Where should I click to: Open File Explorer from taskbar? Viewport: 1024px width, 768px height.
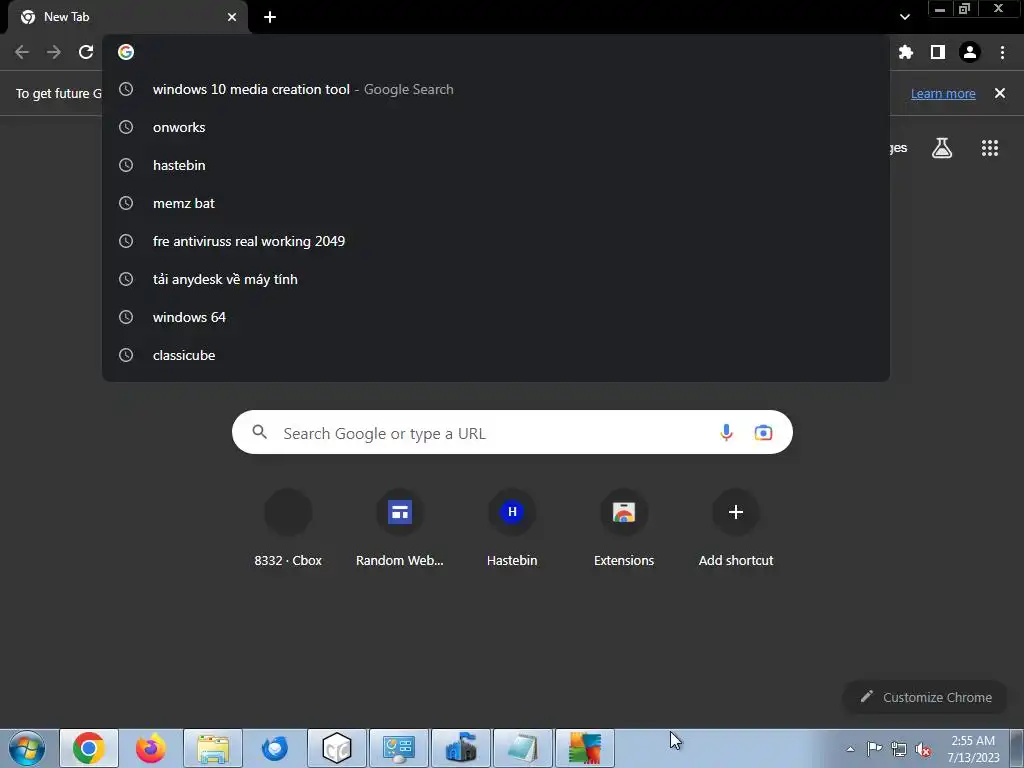[213, 748]
